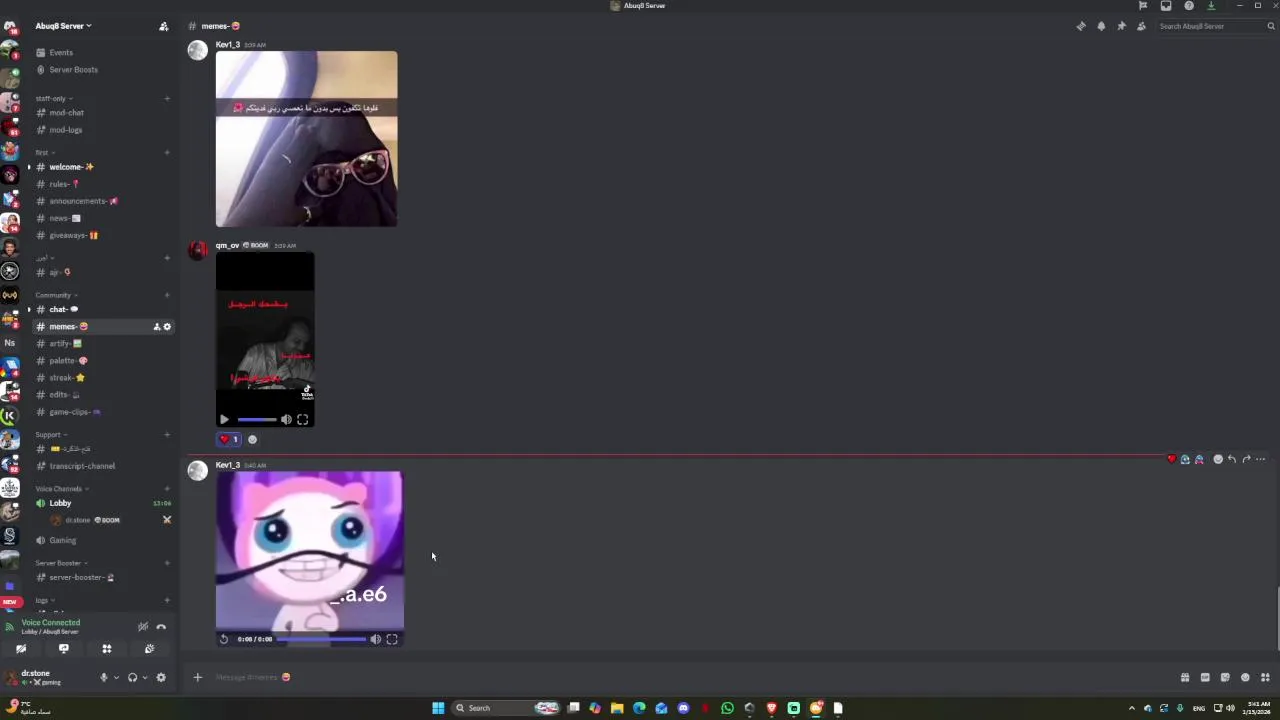The width and height of the screenshot is (1280, 720).
Task: Open the soundboard button
Action: [150, 649]
